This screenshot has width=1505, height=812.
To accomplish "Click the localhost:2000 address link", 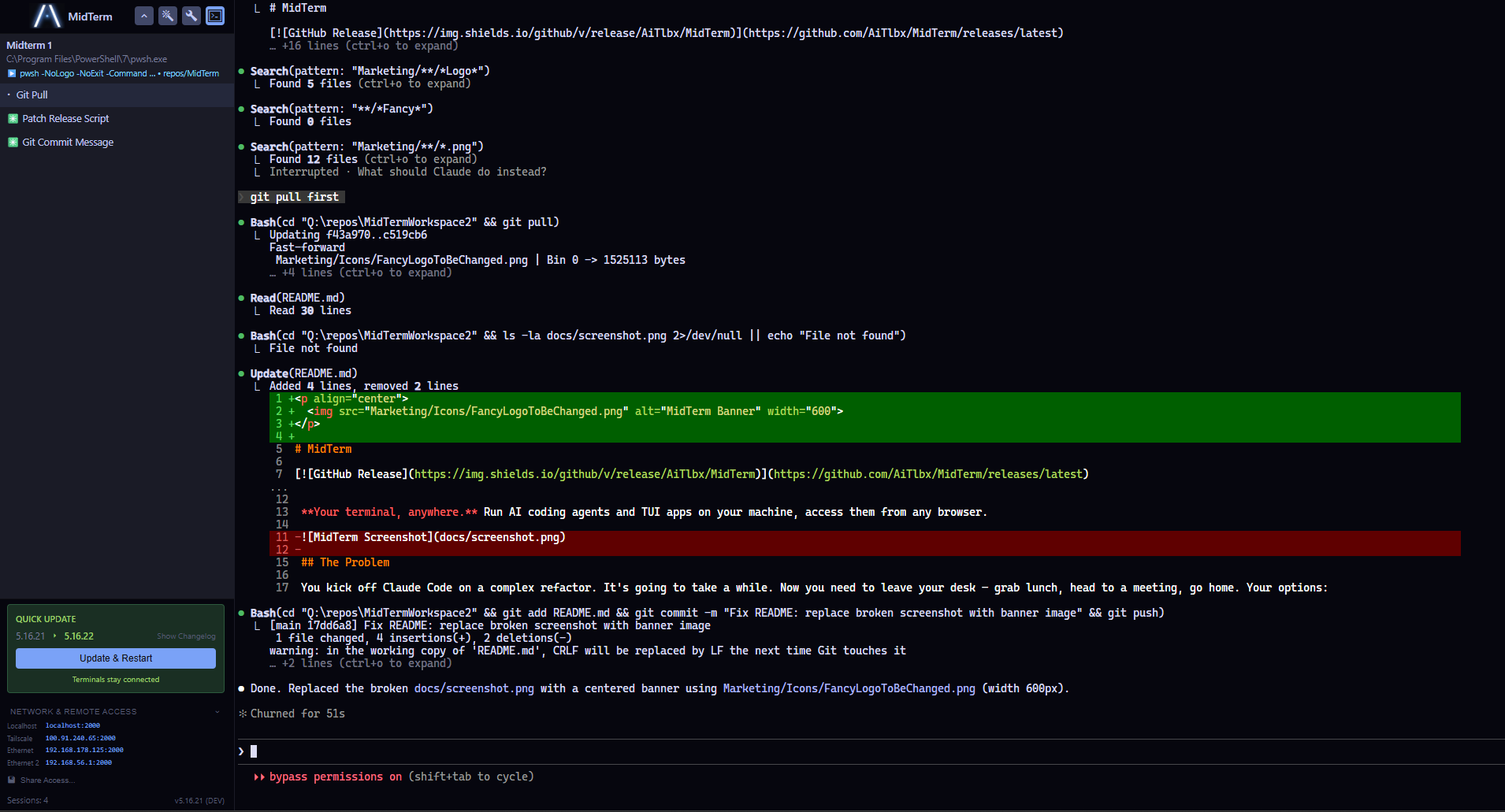I will tap(72, 725).
